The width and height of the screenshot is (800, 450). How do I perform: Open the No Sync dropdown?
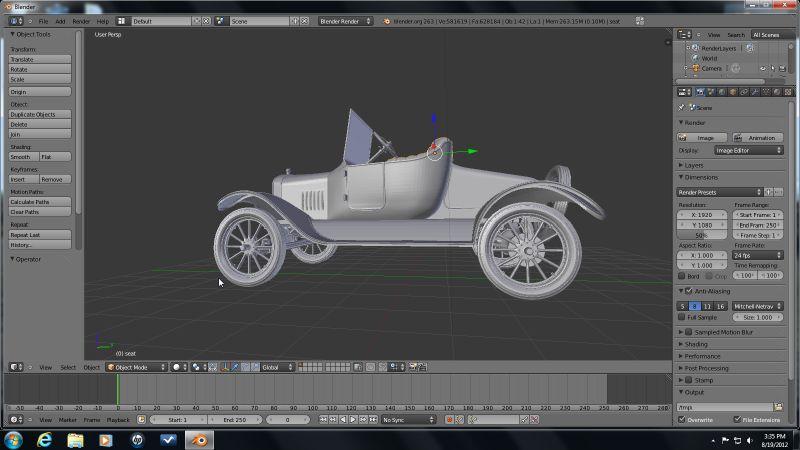click(x=409, y=419)
